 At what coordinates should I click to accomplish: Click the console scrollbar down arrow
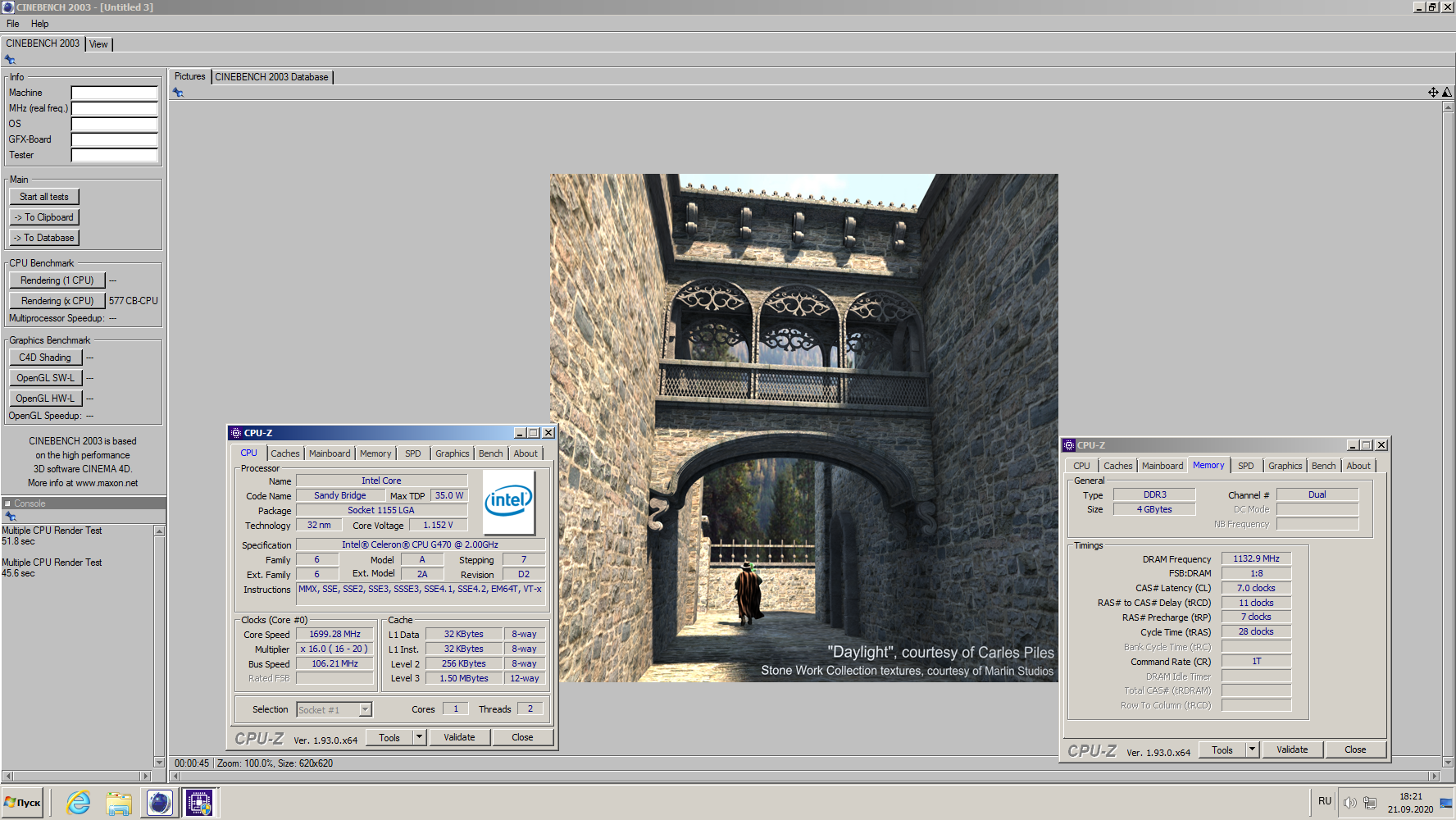pyautogui.click(x=160, y=762)
